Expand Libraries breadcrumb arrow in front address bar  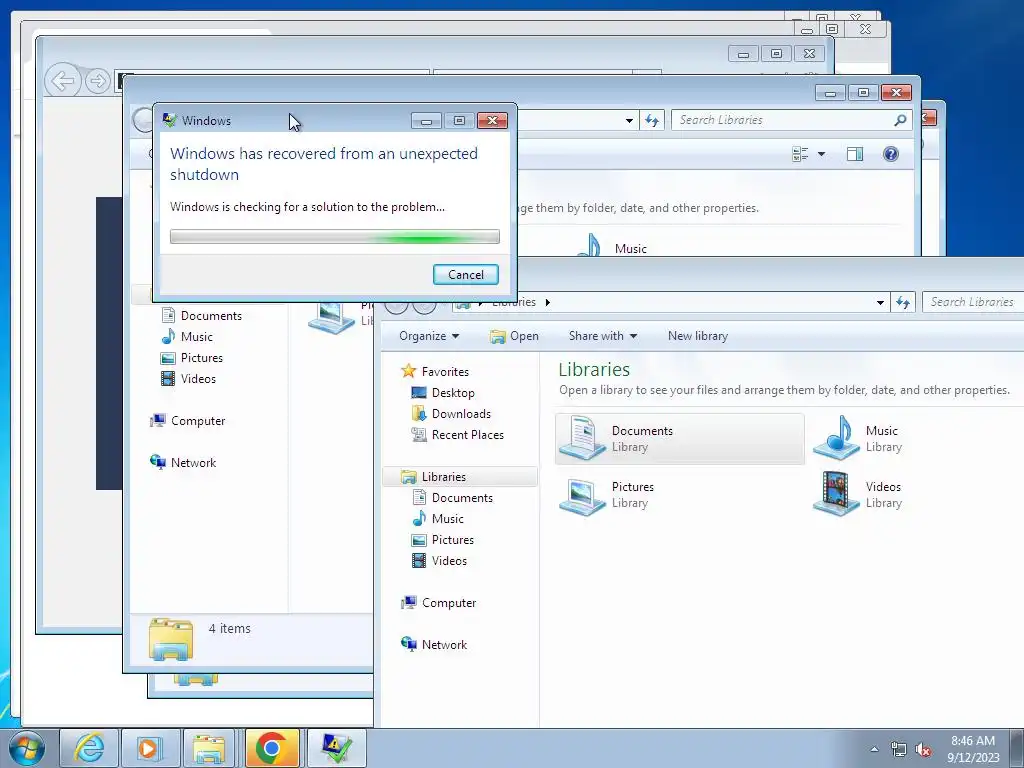click(x=547, y=302)
